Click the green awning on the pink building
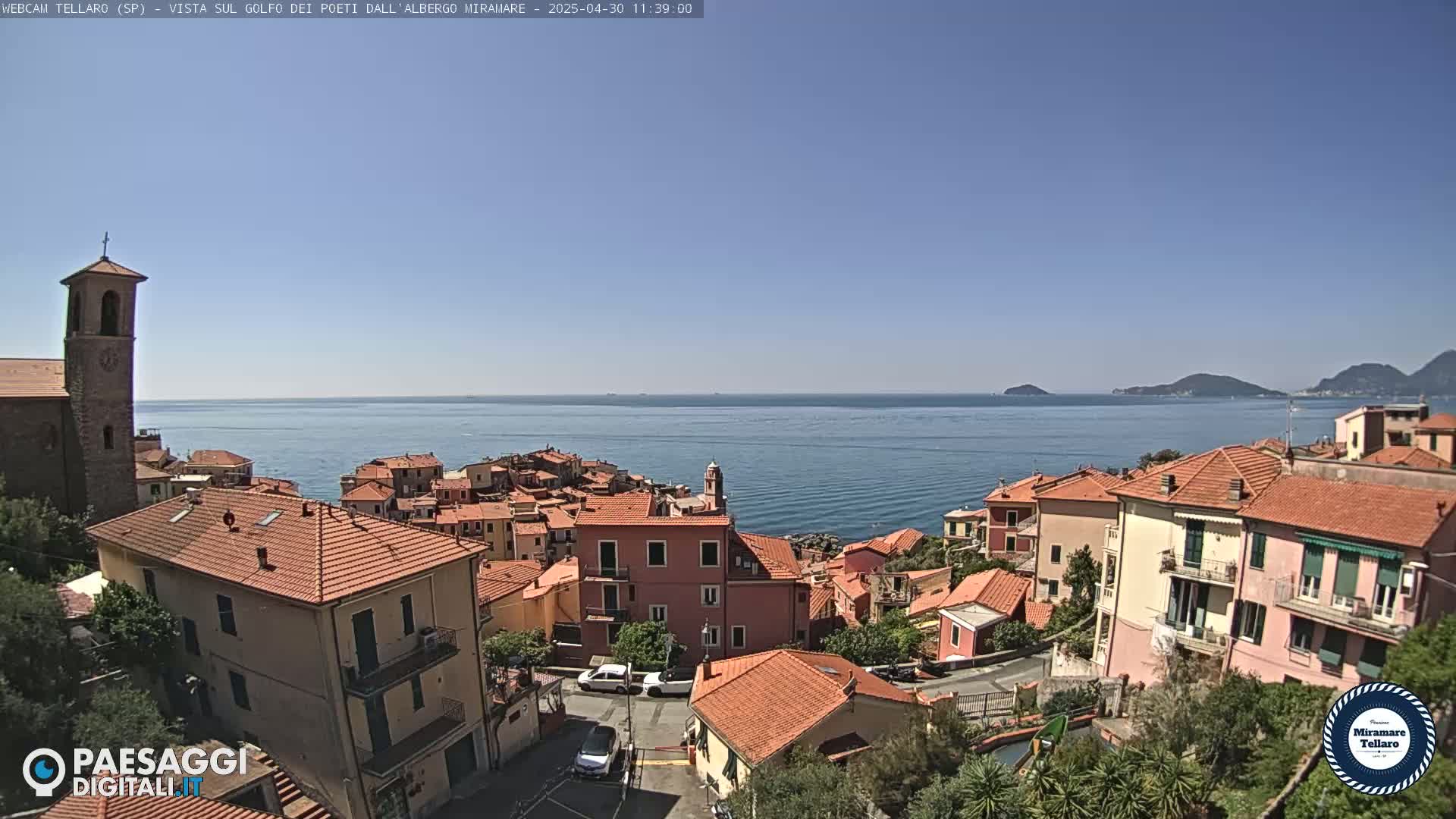Screen dimensions: 1456x819 (x=1349, y=545)
